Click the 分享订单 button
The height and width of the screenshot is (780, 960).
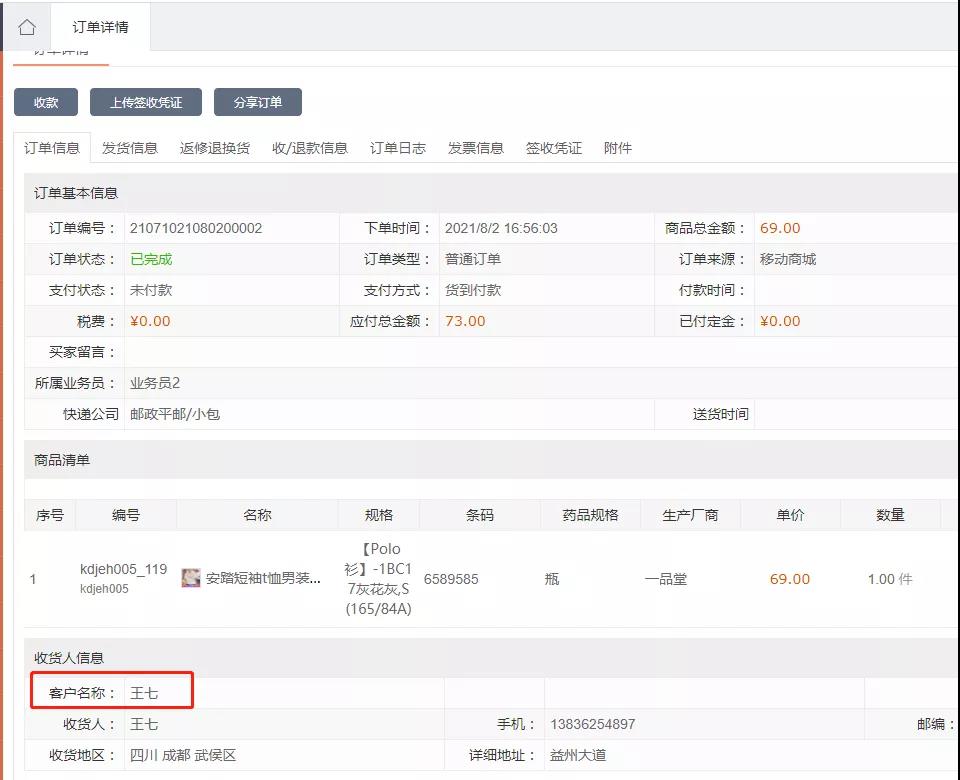(x=258, y=102)
